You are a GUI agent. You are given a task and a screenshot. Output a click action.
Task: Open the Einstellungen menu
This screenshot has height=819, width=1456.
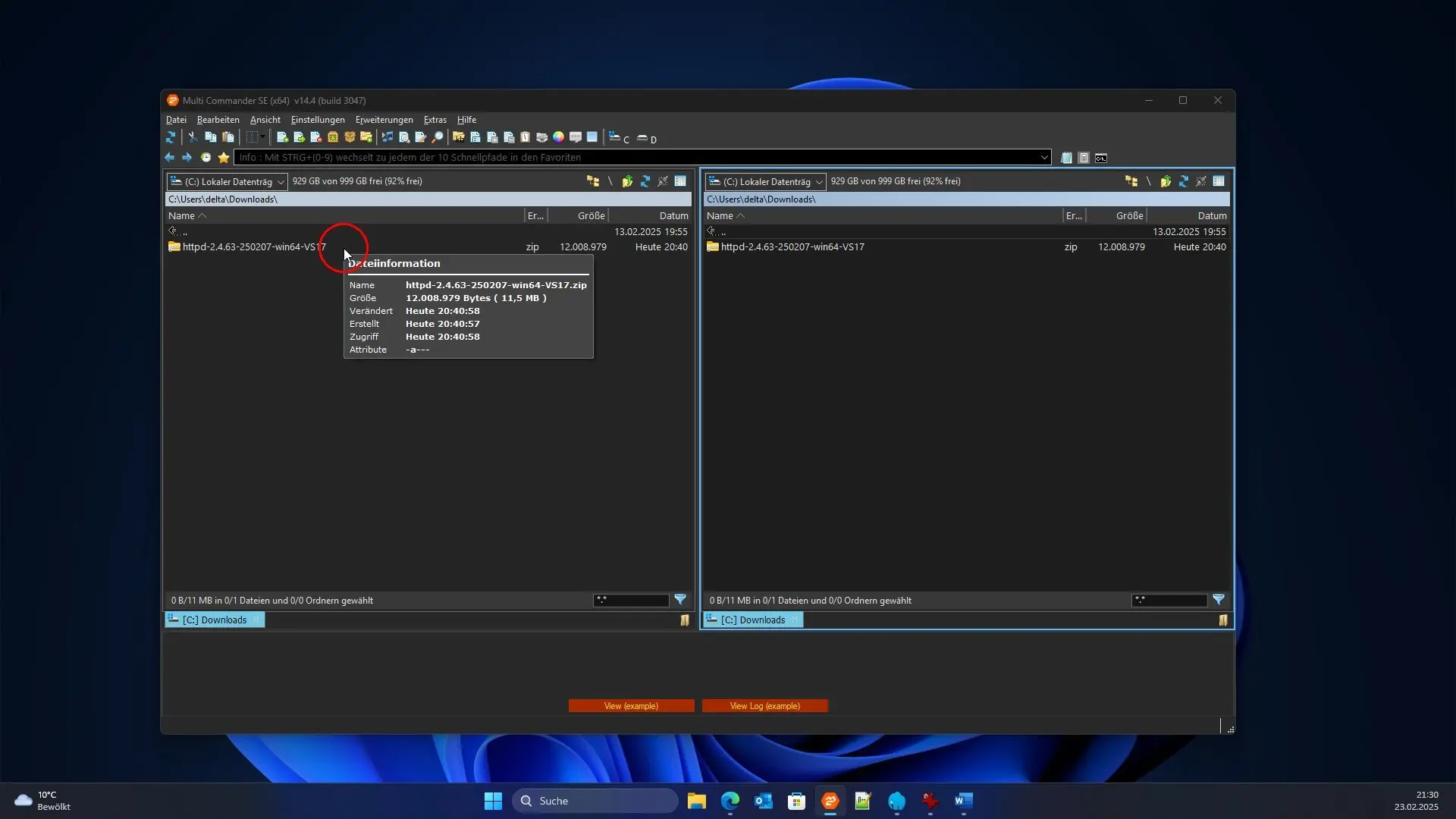coord(318,120)
